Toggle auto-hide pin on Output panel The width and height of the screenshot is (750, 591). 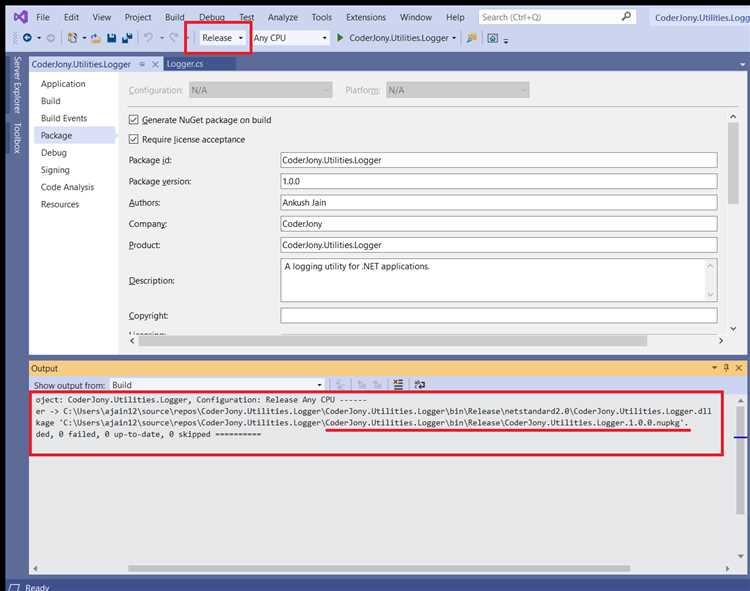point(726,367)
